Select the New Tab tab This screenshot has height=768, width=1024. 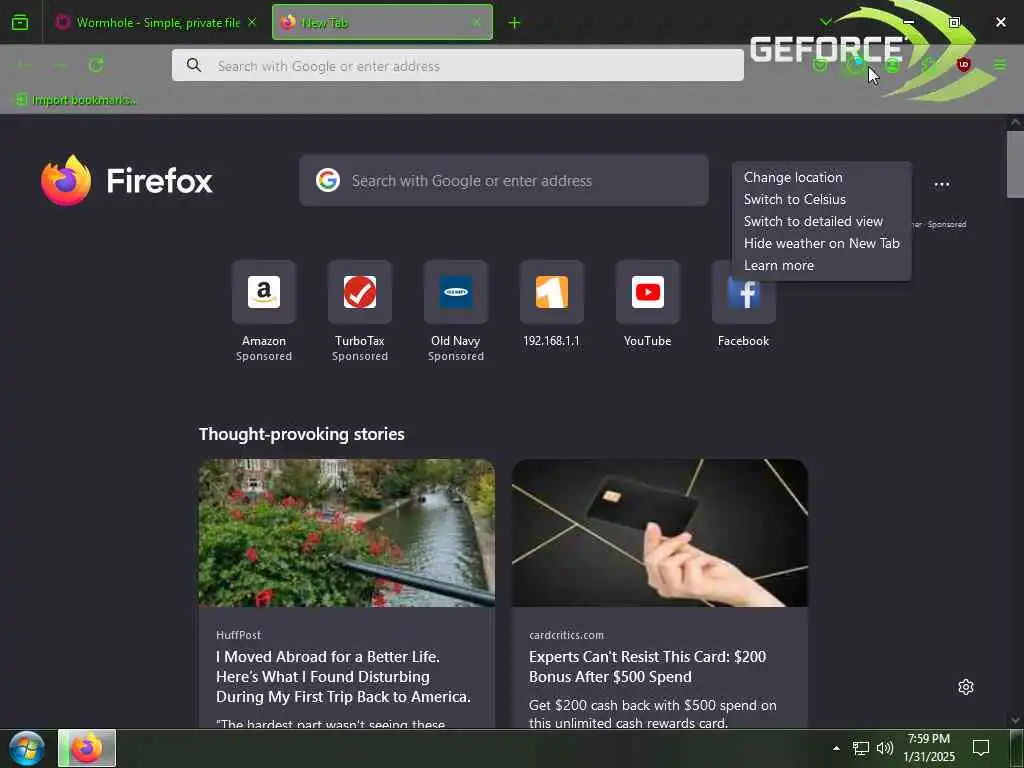pyautogui.click(x=382, y=22)
